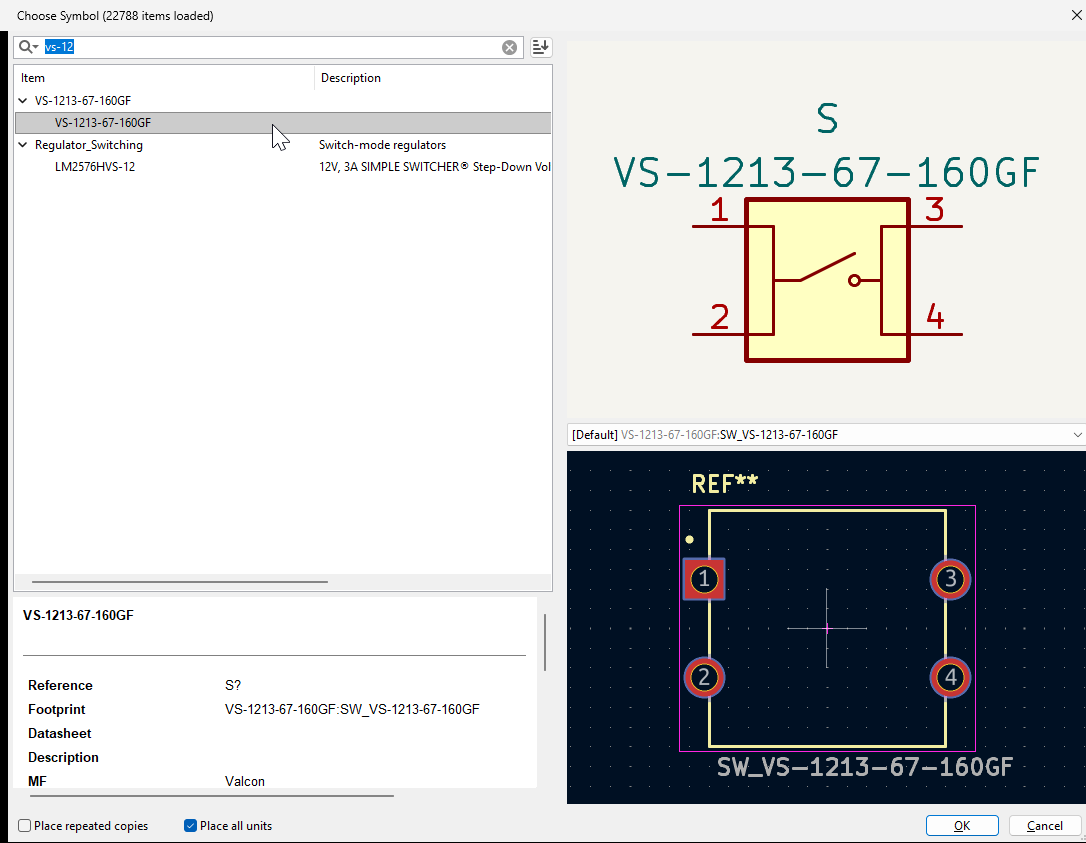Select the LM2576HVS-12 symbol
The image size is (1086, 843).
95,167
